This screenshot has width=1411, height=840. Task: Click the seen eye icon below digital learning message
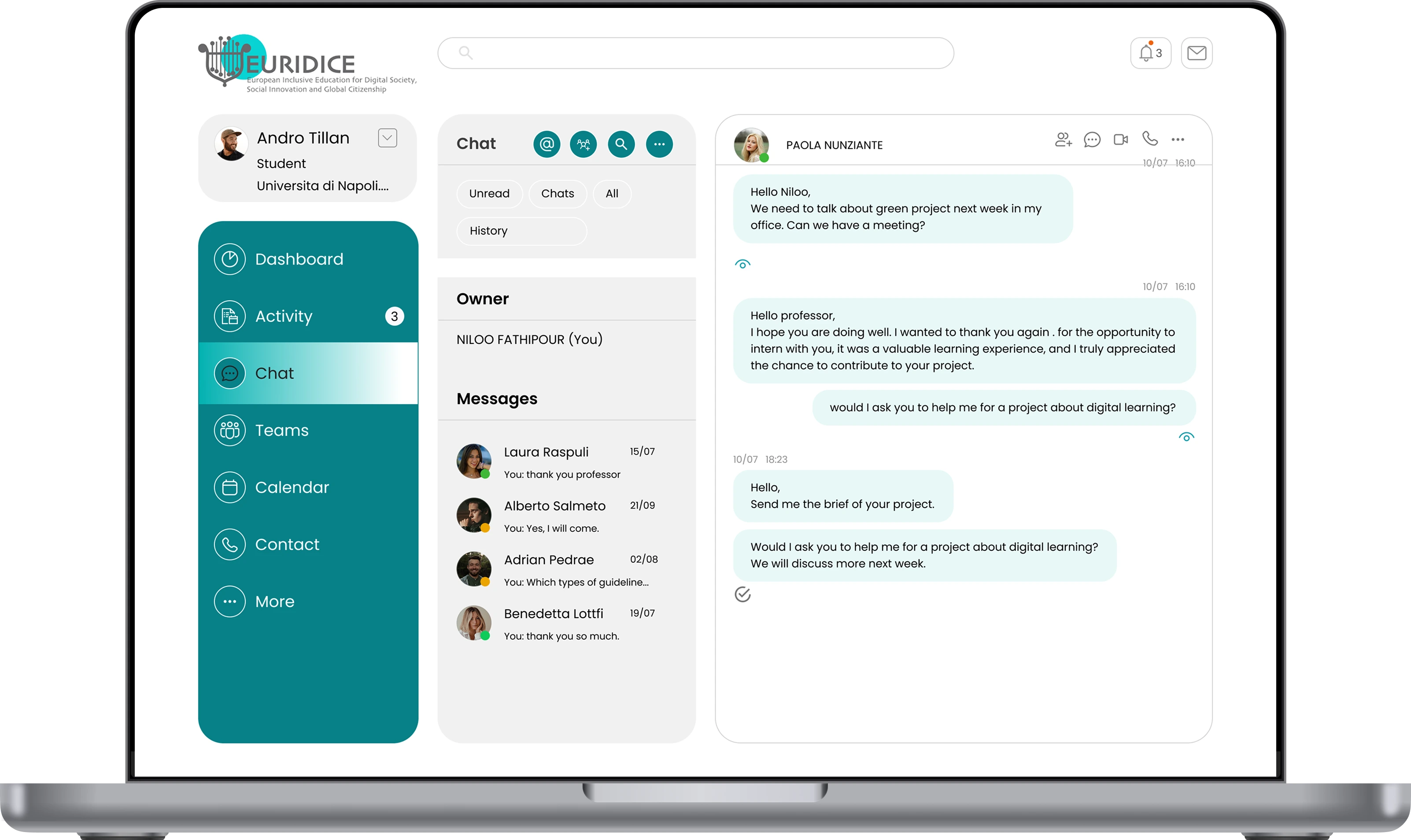[1186, 437]
